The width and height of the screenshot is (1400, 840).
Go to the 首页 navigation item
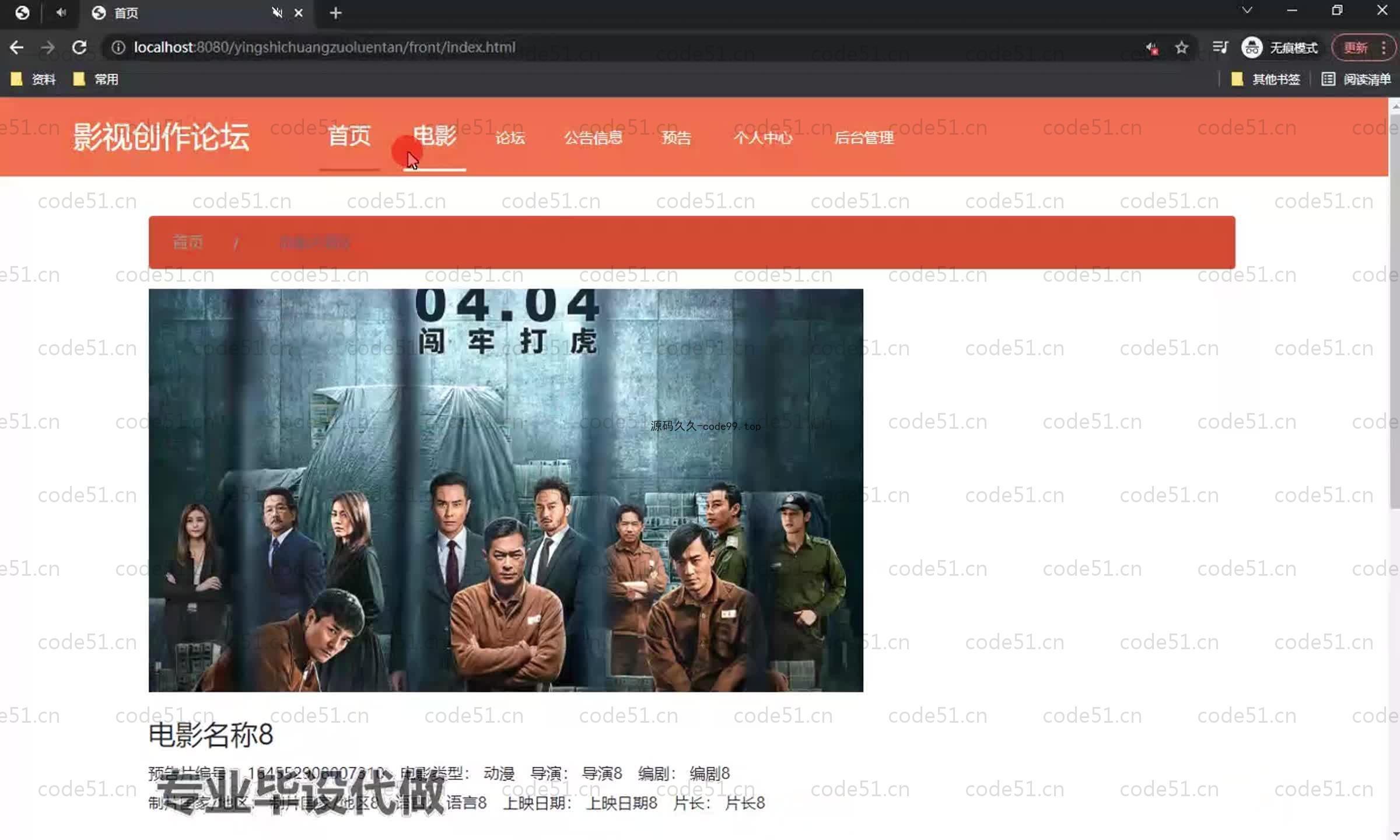(349, 136)
